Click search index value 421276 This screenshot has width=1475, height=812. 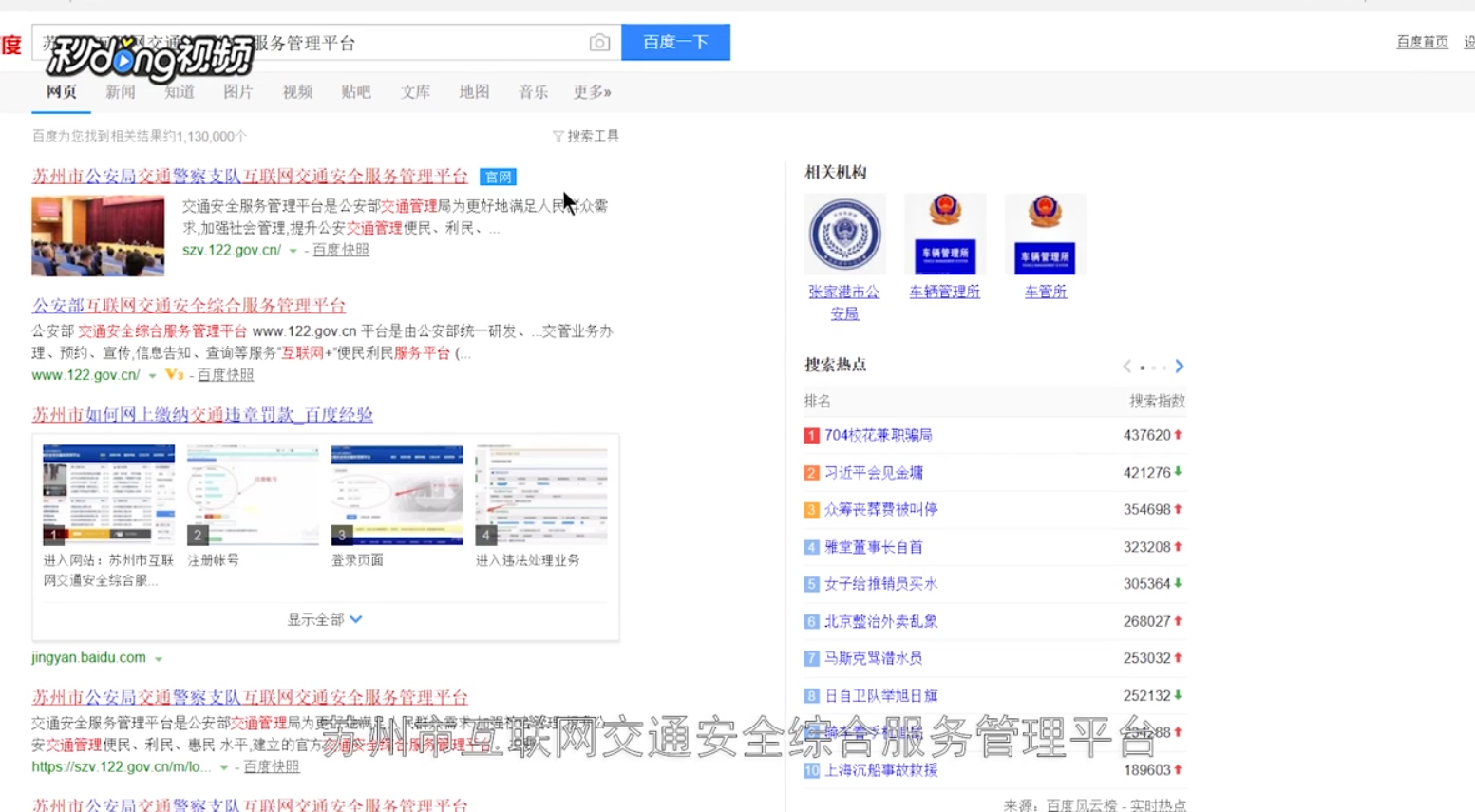(x=1146, y=472)
